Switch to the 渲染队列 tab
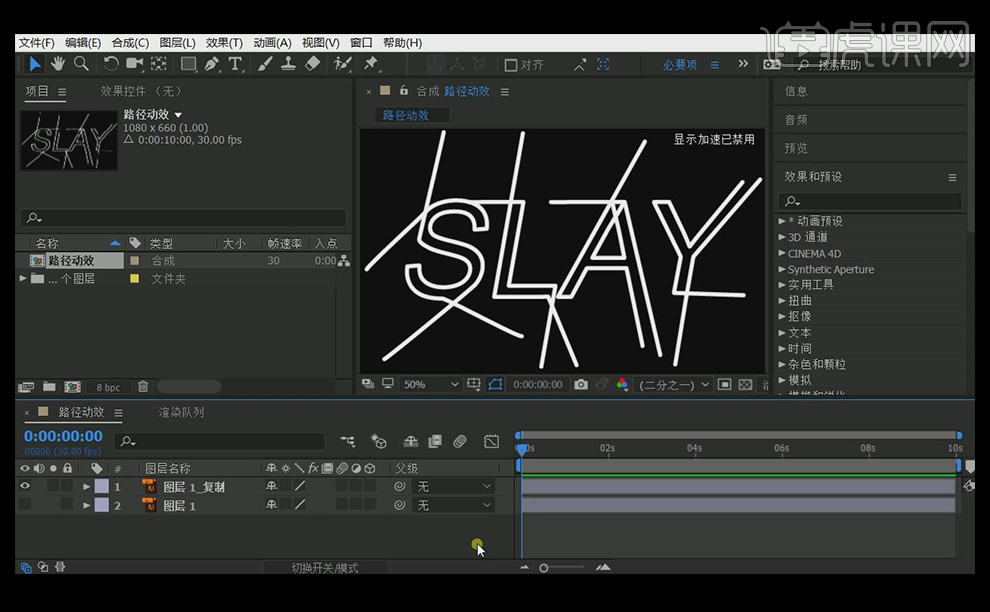This screenshot has height=612, width=990. [181, 412]
